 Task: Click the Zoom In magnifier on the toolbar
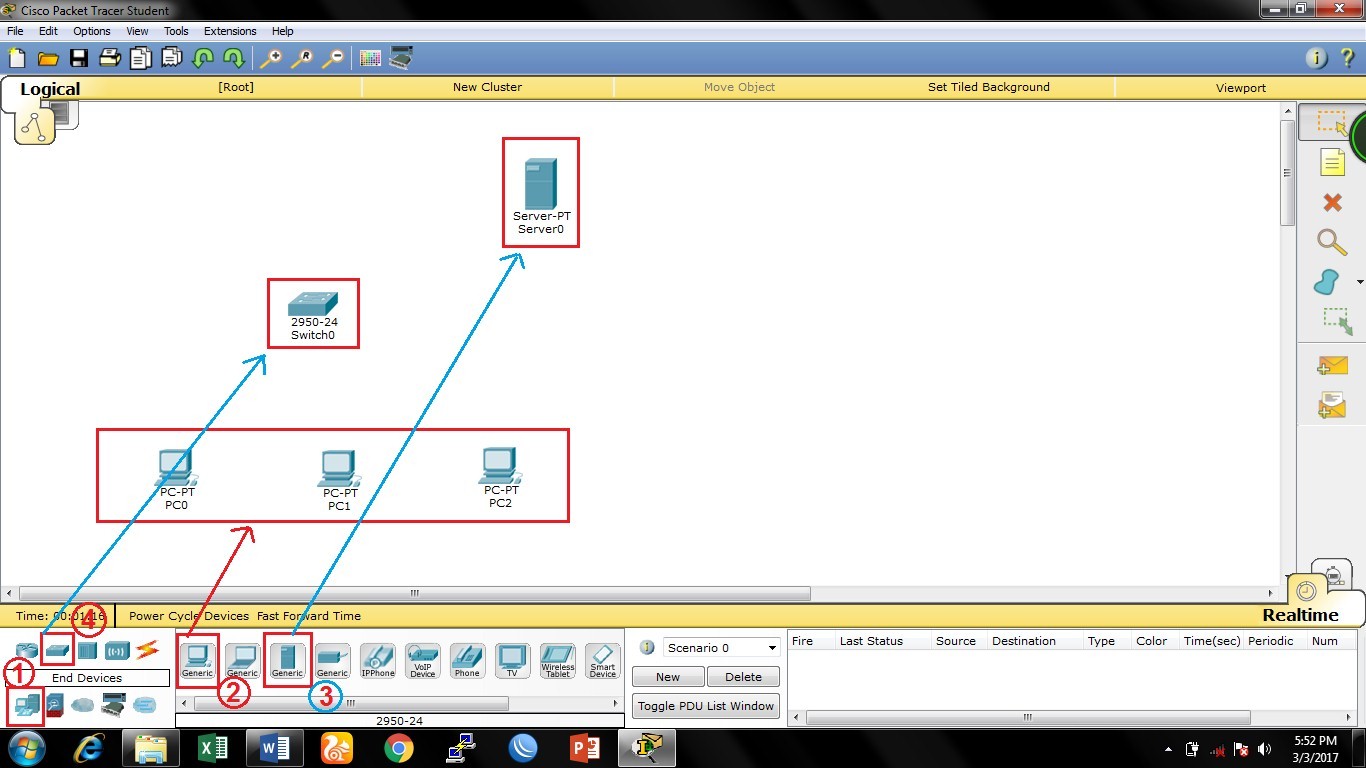pyautogui.click(x=271, y=58)
